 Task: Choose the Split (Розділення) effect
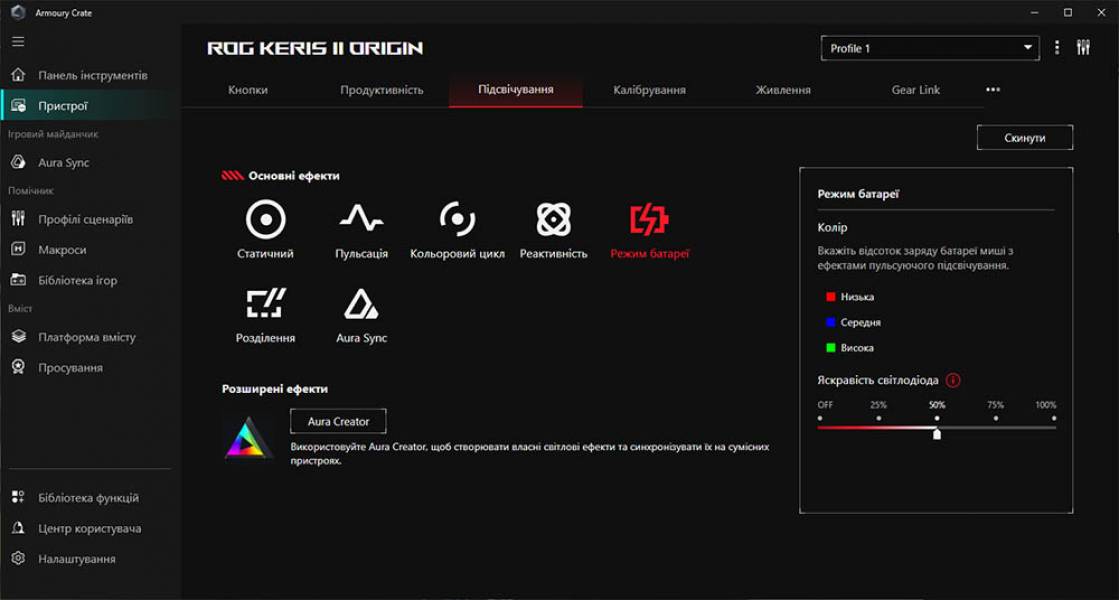coord(264,303)
